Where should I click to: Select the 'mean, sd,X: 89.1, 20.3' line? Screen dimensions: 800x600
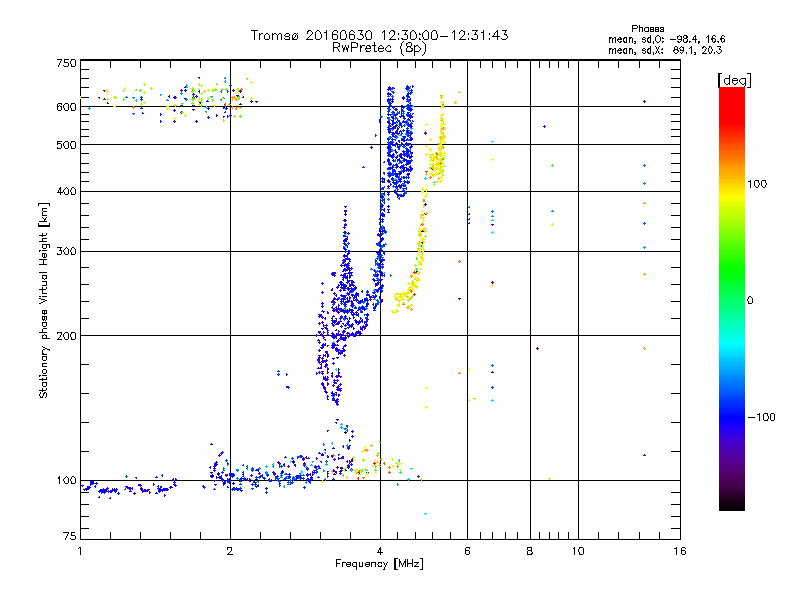click(x=665, y=51)
